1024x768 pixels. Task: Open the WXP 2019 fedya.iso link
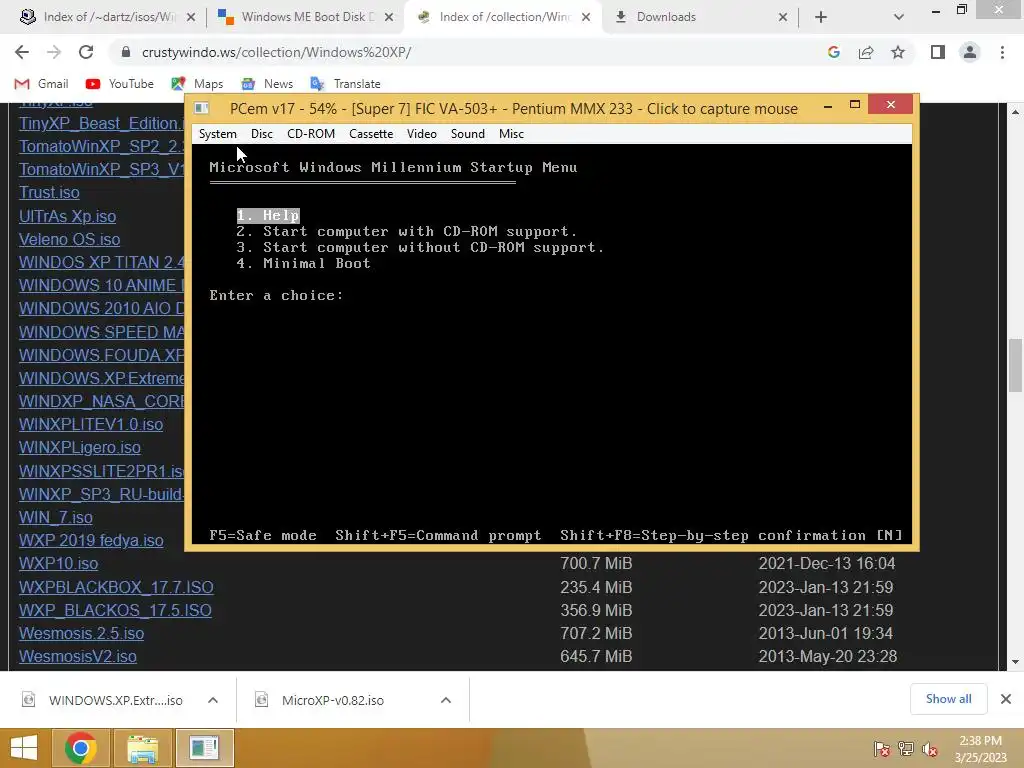pos(91,540)
